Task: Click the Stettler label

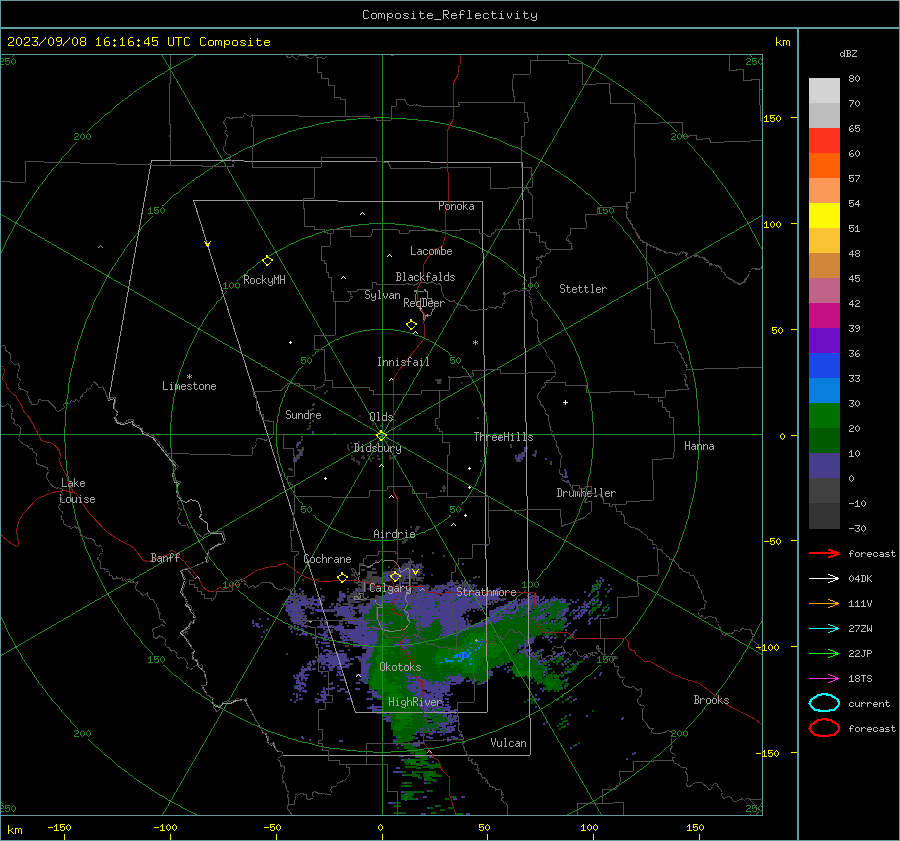Action: pos(583,289)
